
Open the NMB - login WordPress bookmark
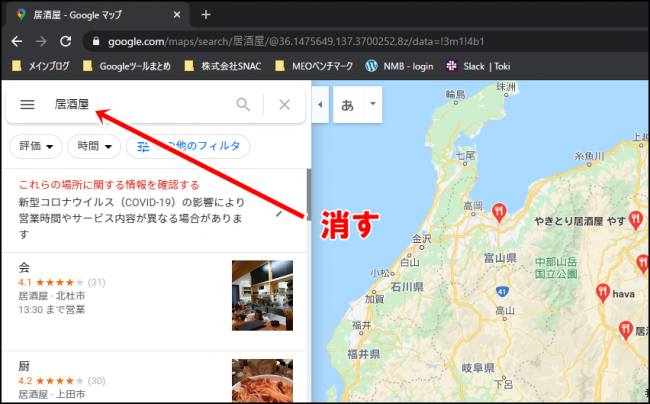pos(399,66)
